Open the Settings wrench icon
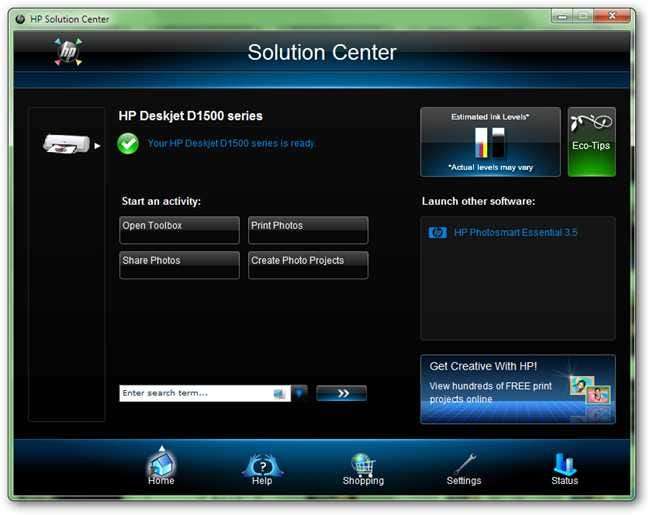This screenshot has height=515, width=650. click(x=464, y=464)
